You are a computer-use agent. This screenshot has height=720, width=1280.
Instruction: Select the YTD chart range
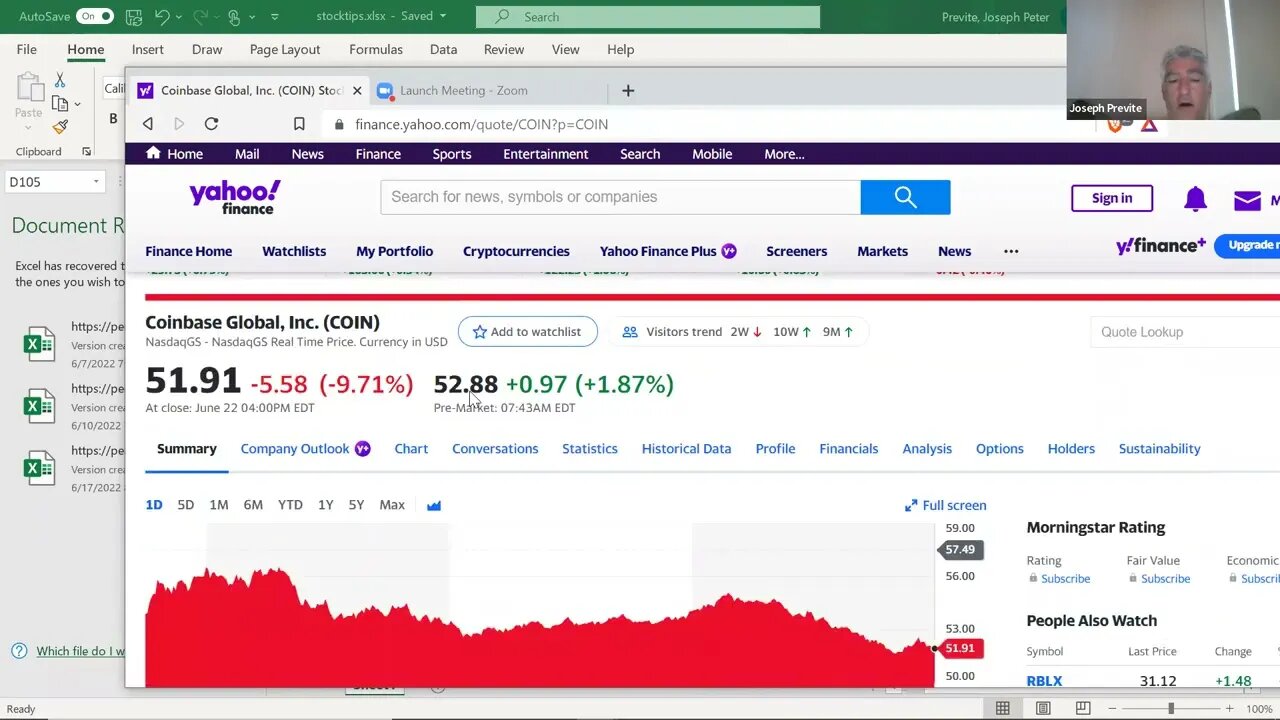(x=290, y=505)
